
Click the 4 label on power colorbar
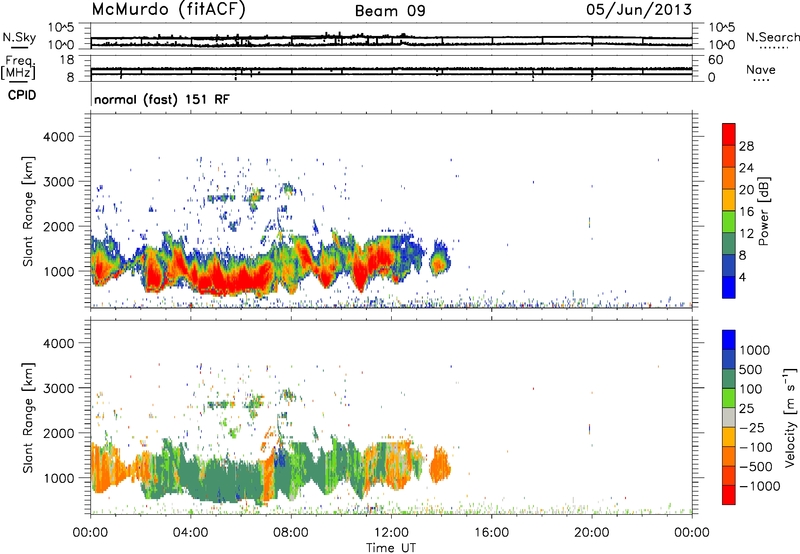pyautogui.click(x=743, y=277)
